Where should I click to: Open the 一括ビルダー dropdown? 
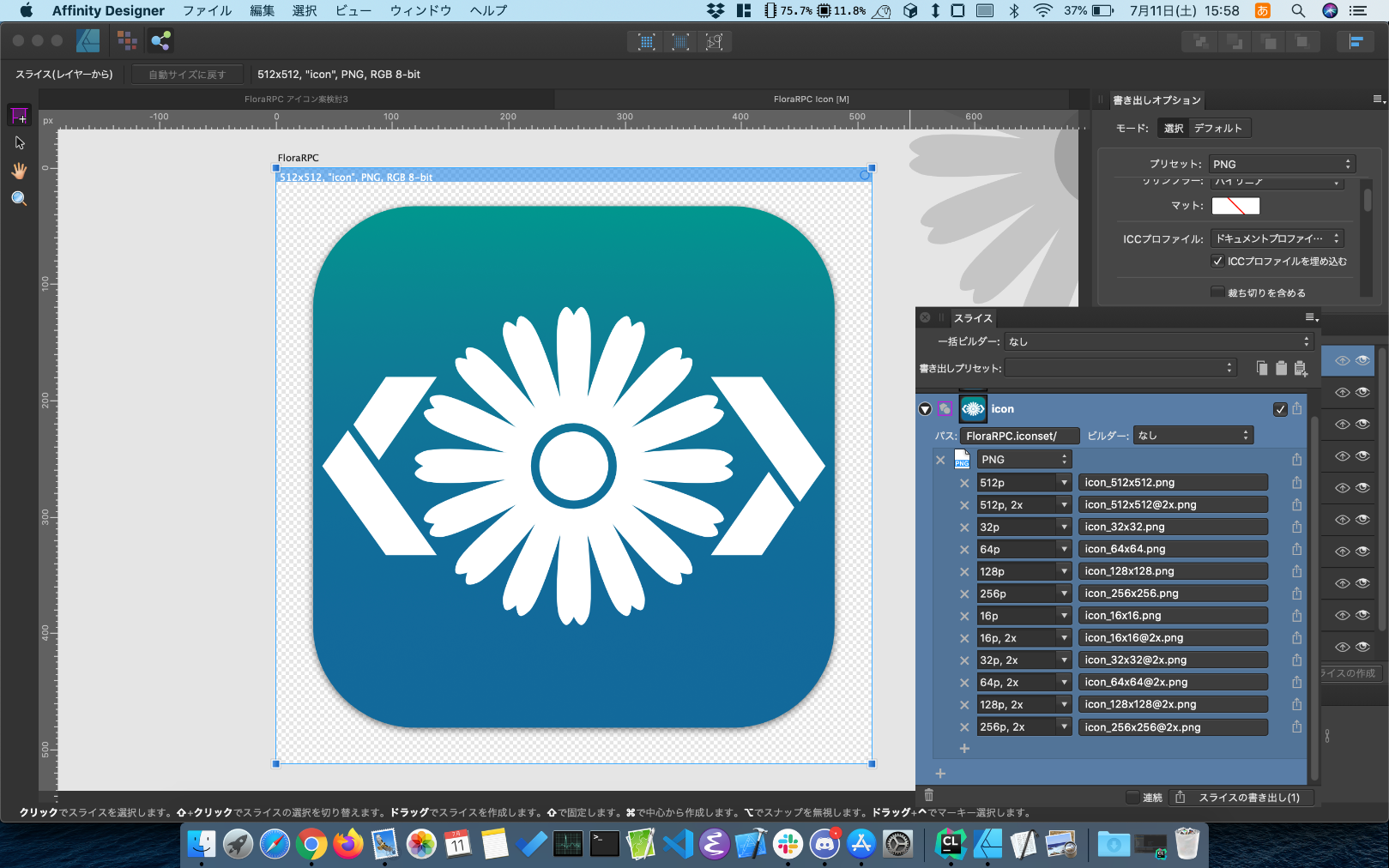1158,341
